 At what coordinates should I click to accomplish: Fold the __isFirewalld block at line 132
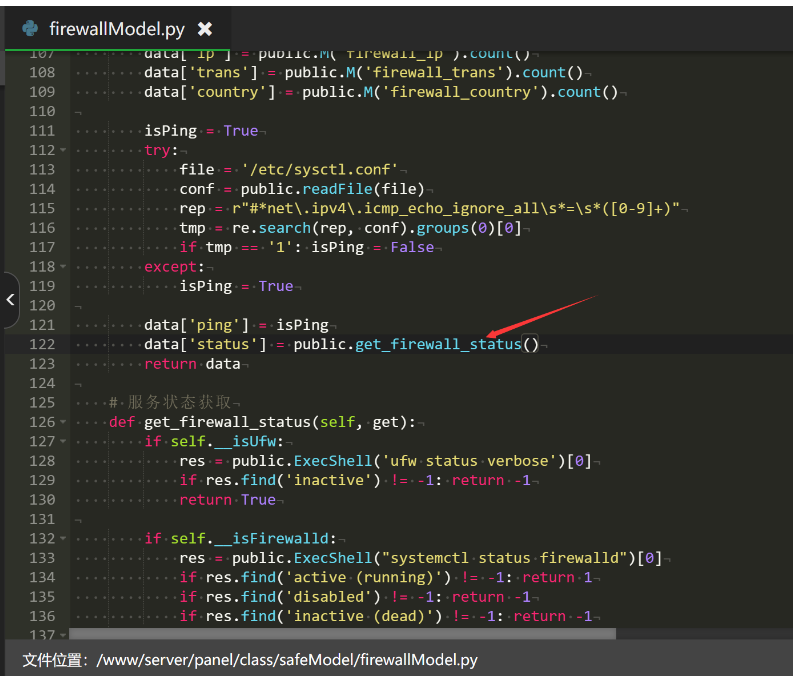click(63, 538)
